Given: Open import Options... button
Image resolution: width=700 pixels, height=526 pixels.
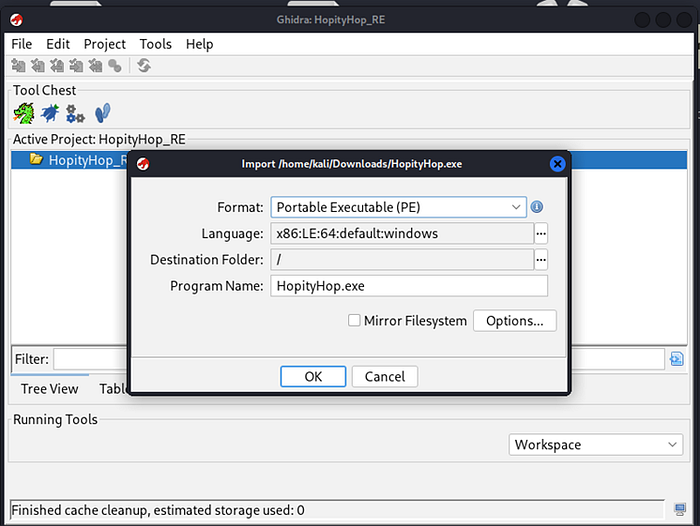Looking at the screenshot, I should [515, 321].
